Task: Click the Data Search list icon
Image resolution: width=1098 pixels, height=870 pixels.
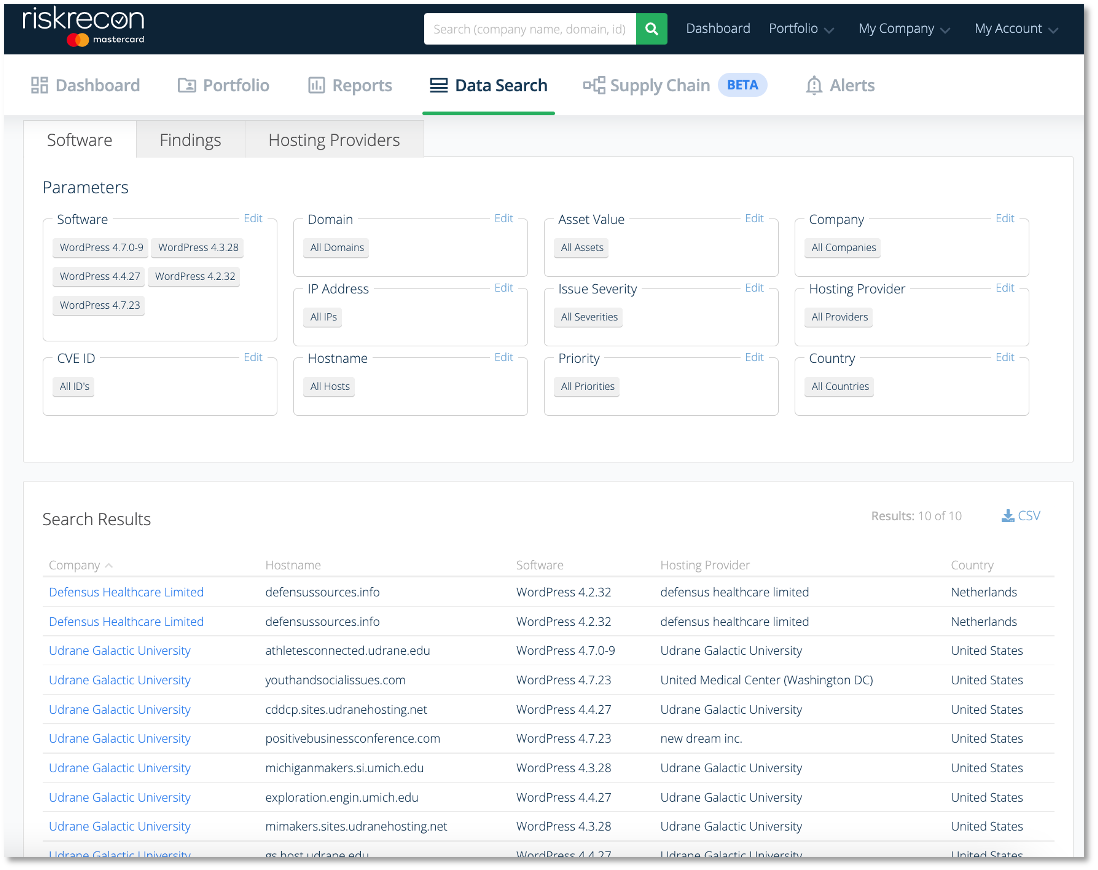Action: pyautogui.click(x=438, y=86)
